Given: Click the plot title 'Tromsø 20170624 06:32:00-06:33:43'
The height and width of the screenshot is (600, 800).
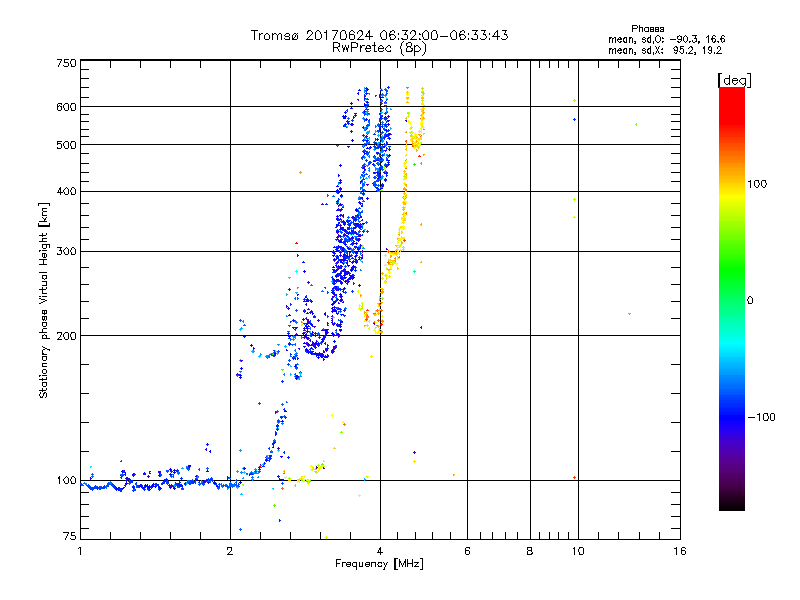Looking at the screenshot, I should click(x=379, y=35).
